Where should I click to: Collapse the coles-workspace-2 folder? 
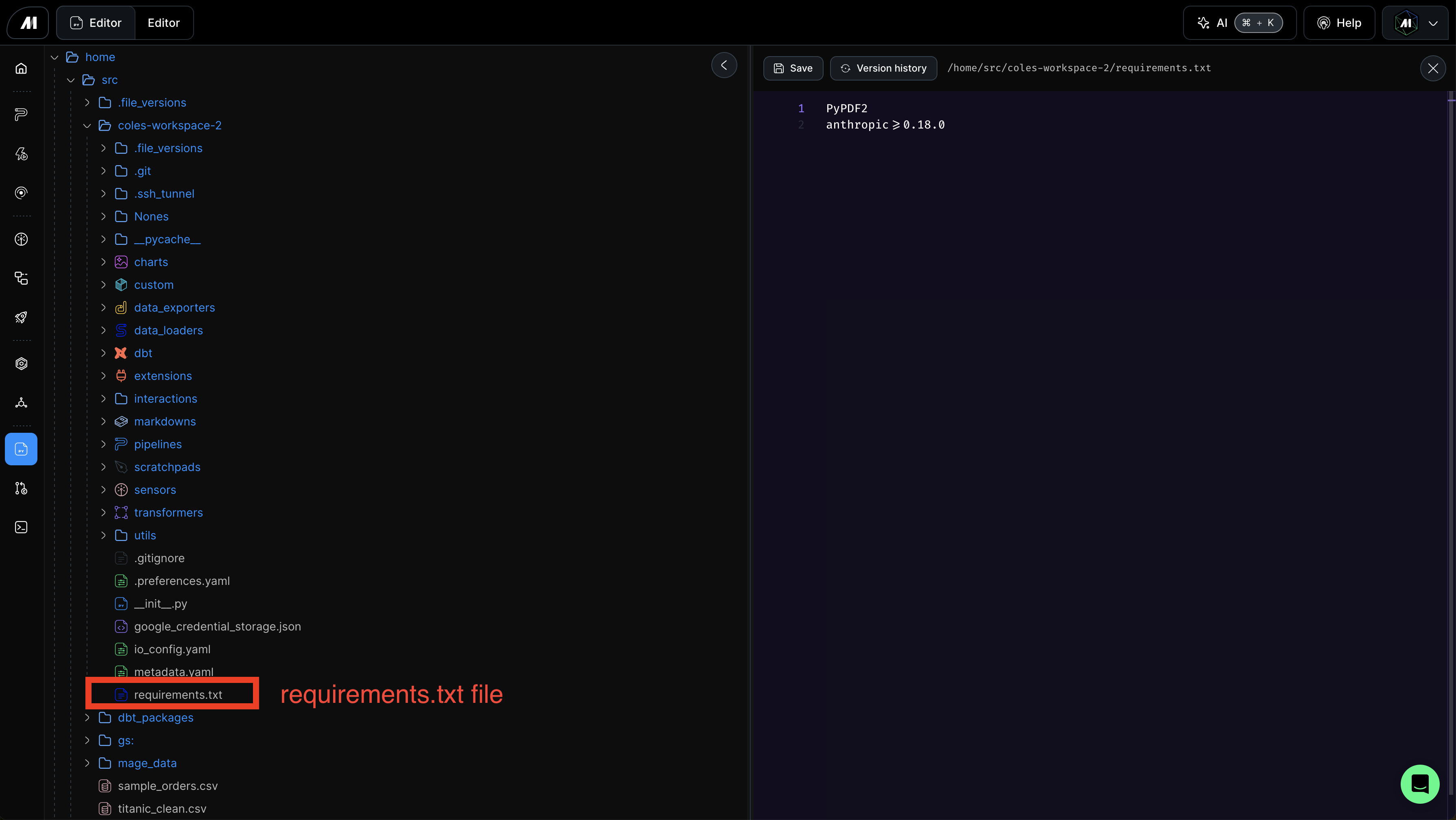87,125
